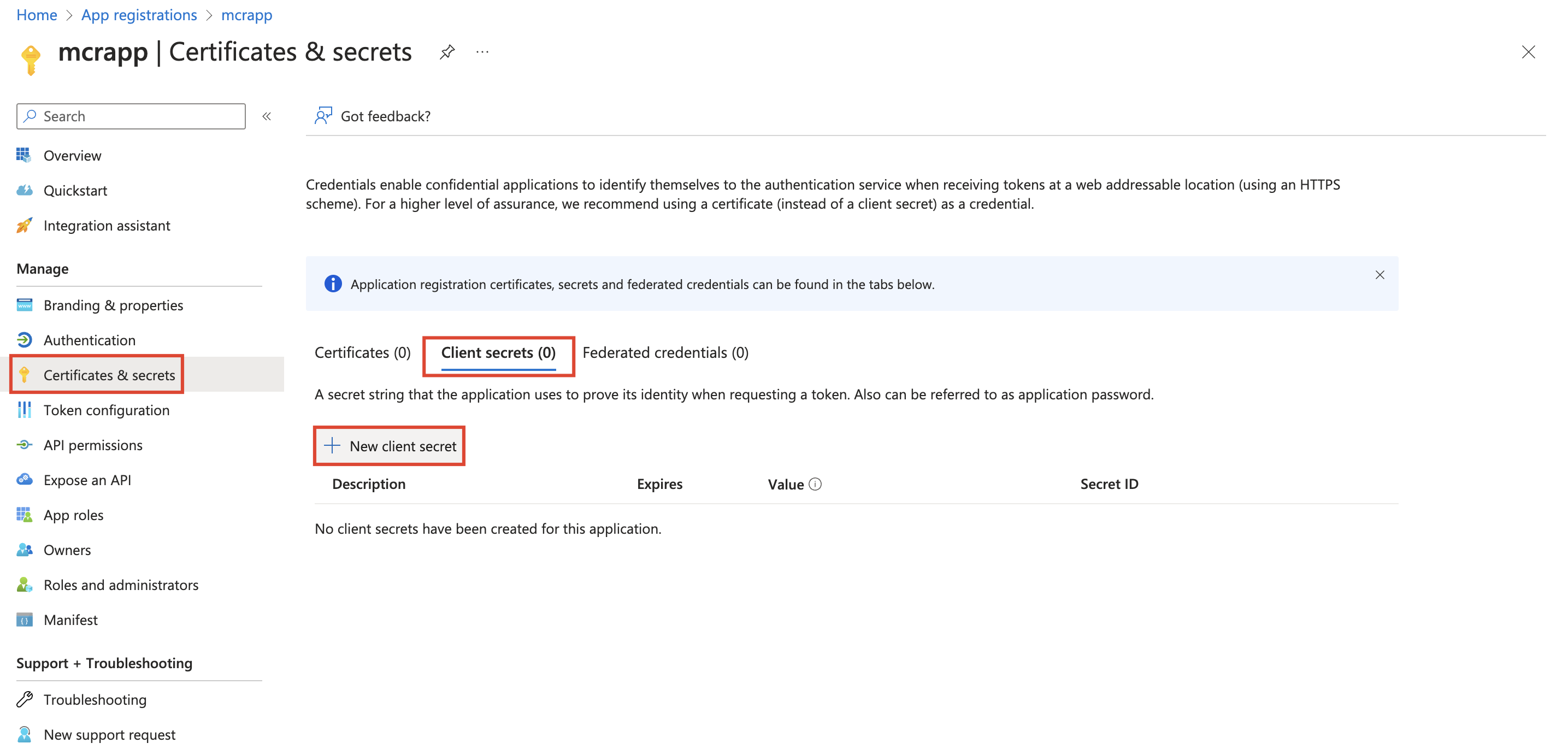This screenshot has height=749, width=1568.
Task: Click the Expires column header
Action: coord(659,483)
